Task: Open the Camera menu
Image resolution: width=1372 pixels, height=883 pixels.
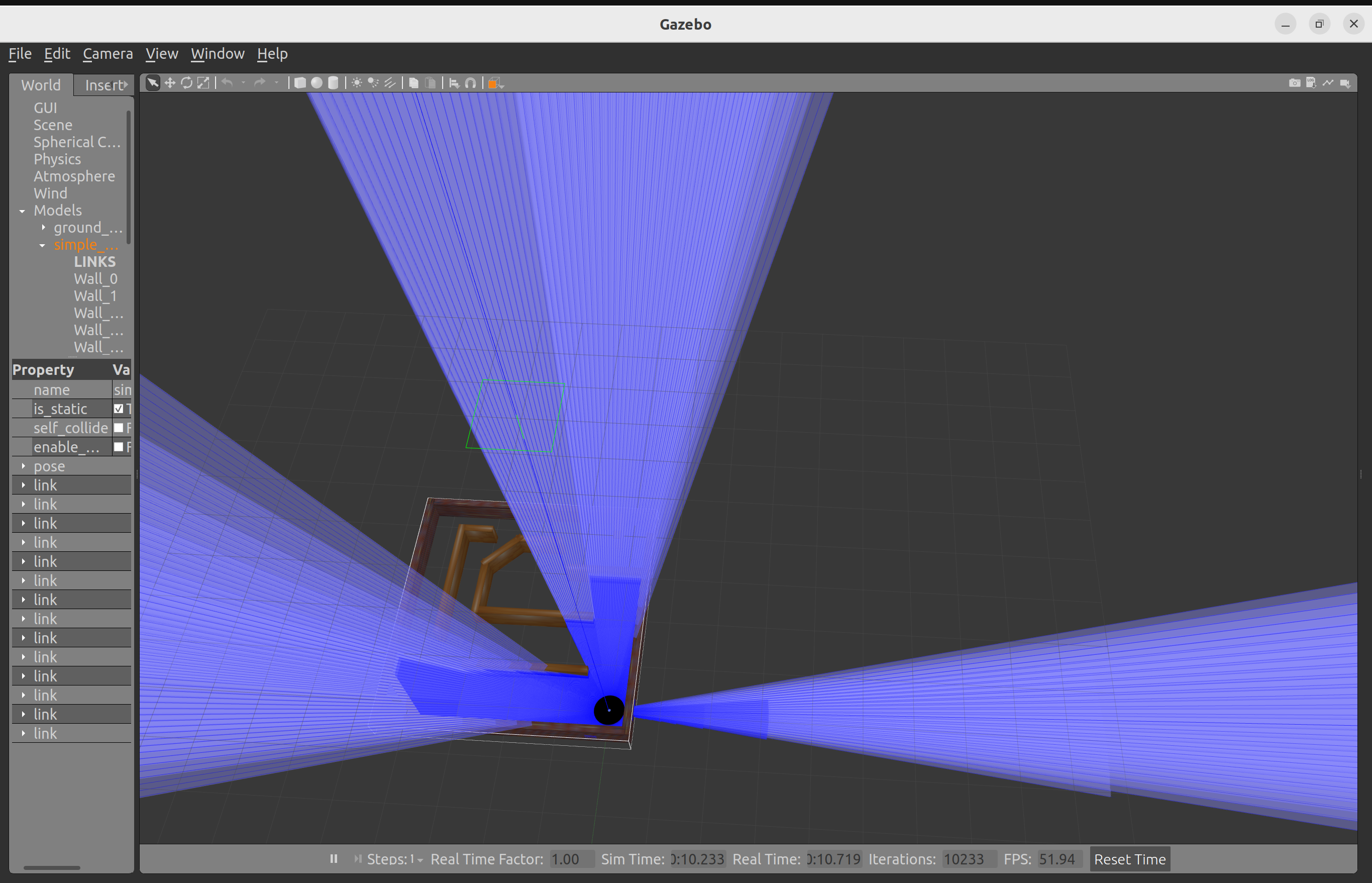Action: (x=108, y=54)
